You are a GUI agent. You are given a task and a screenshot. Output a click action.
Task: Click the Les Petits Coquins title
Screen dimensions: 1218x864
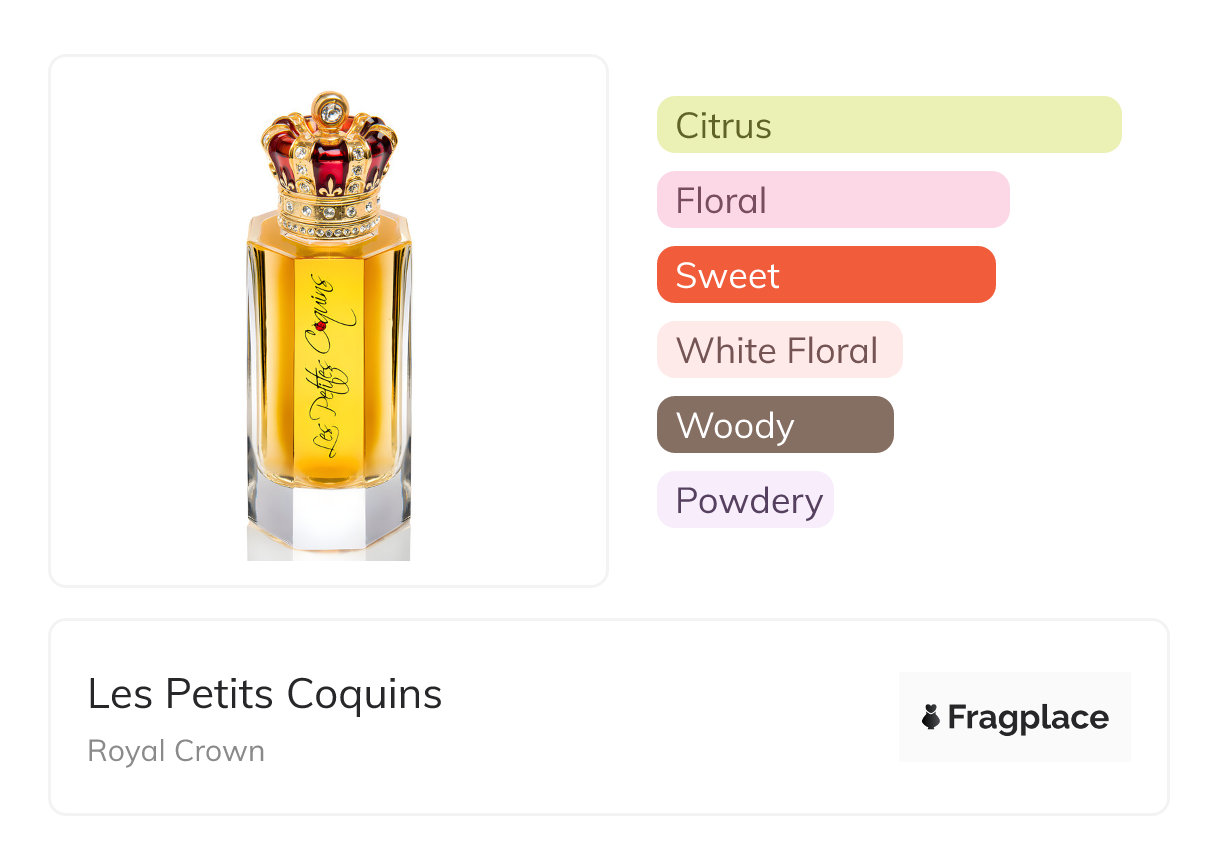pos(265,694)
